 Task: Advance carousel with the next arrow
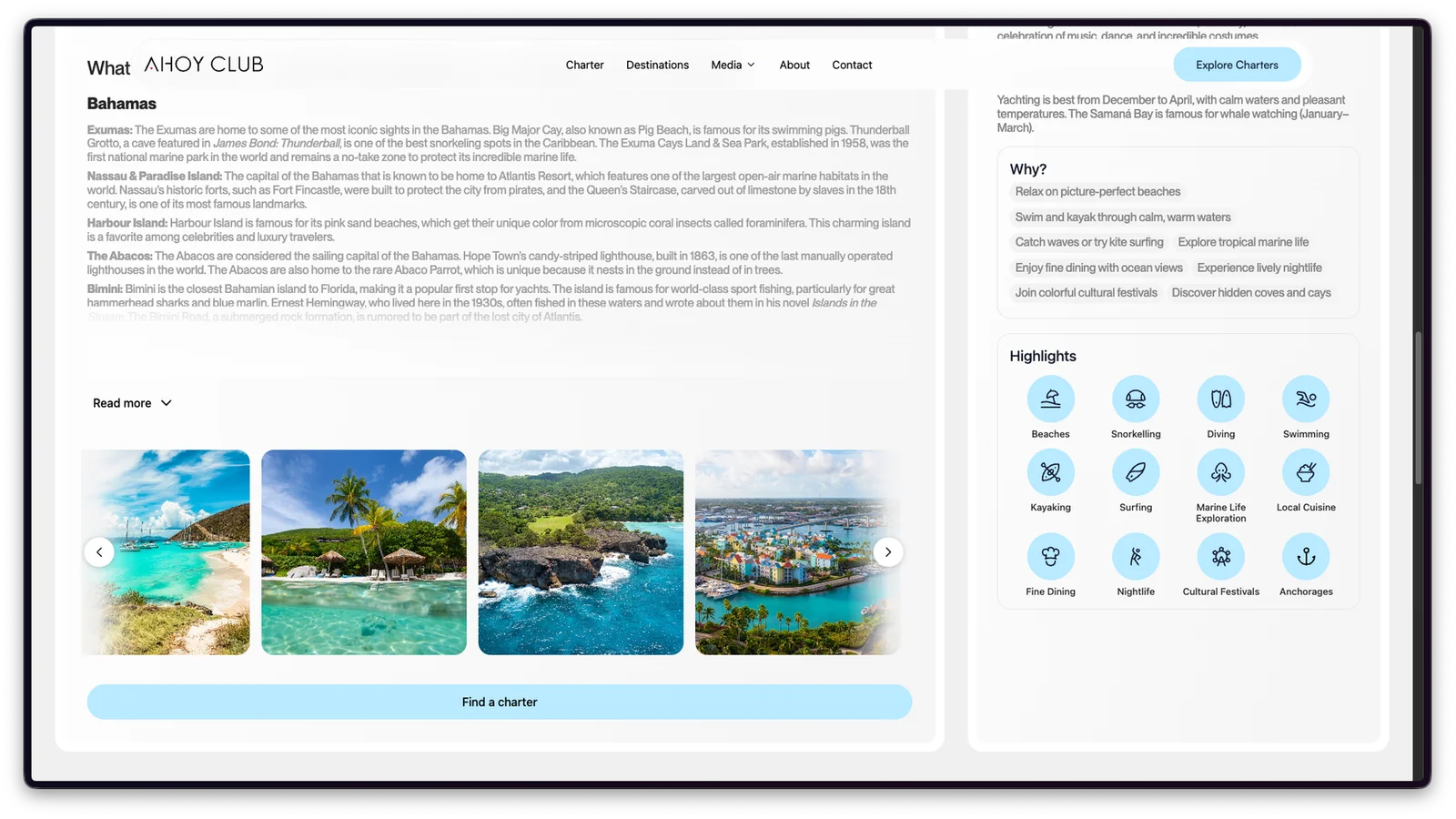(888, 552)
